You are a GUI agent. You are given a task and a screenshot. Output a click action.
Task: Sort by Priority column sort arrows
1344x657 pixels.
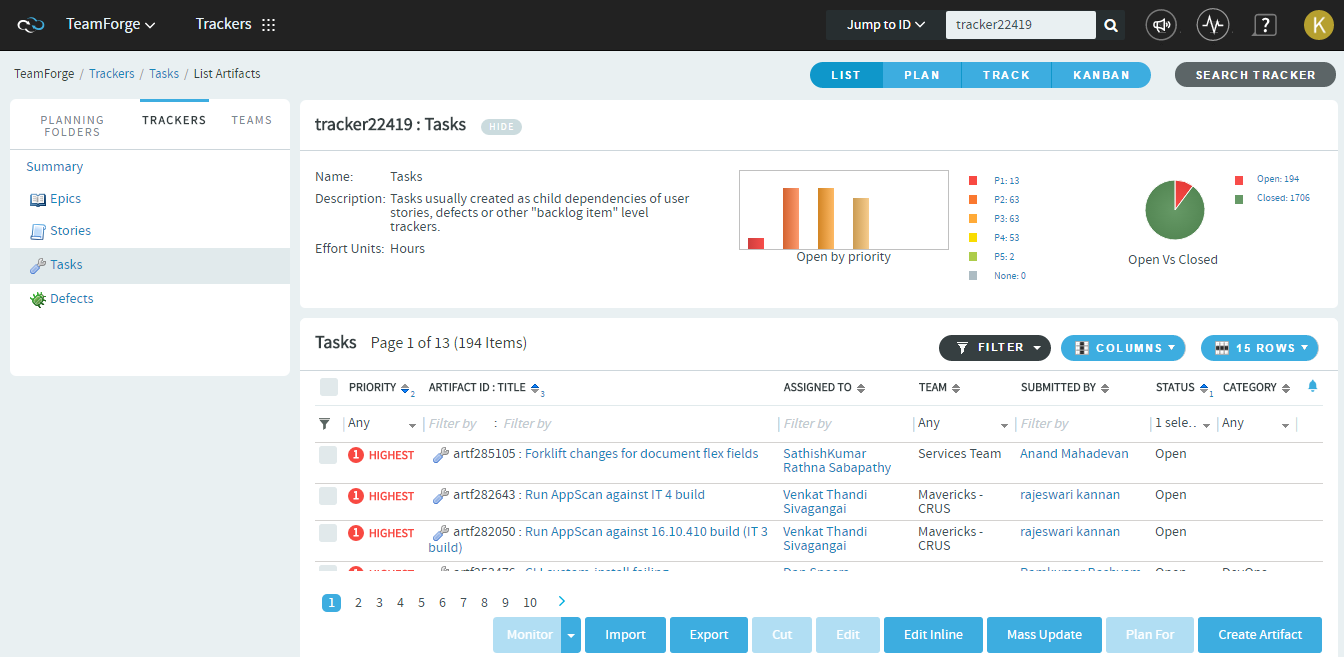pos(405,388)
